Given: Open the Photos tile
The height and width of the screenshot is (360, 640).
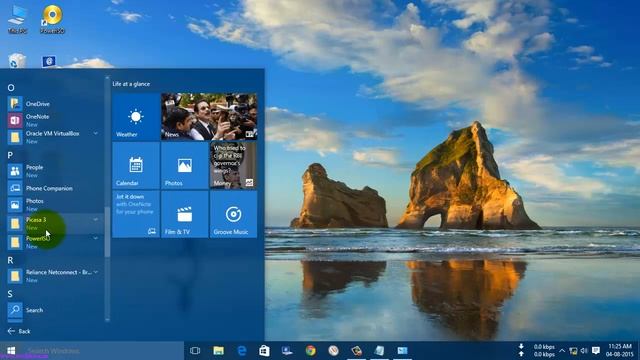Looking at the screenshot, I should pos(184,165).
